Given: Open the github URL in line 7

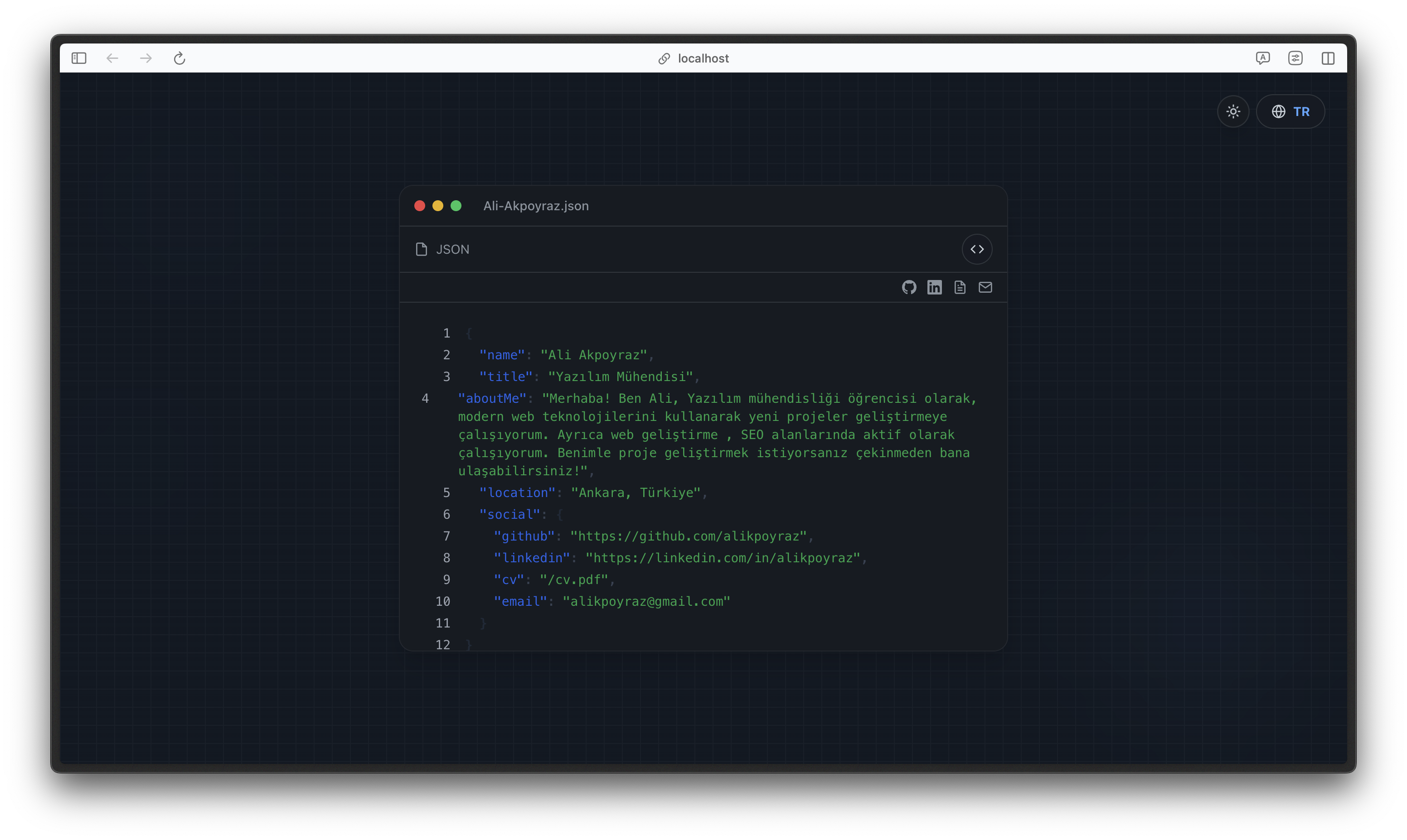Looking at the screenshot, I should tap(689, 536).
